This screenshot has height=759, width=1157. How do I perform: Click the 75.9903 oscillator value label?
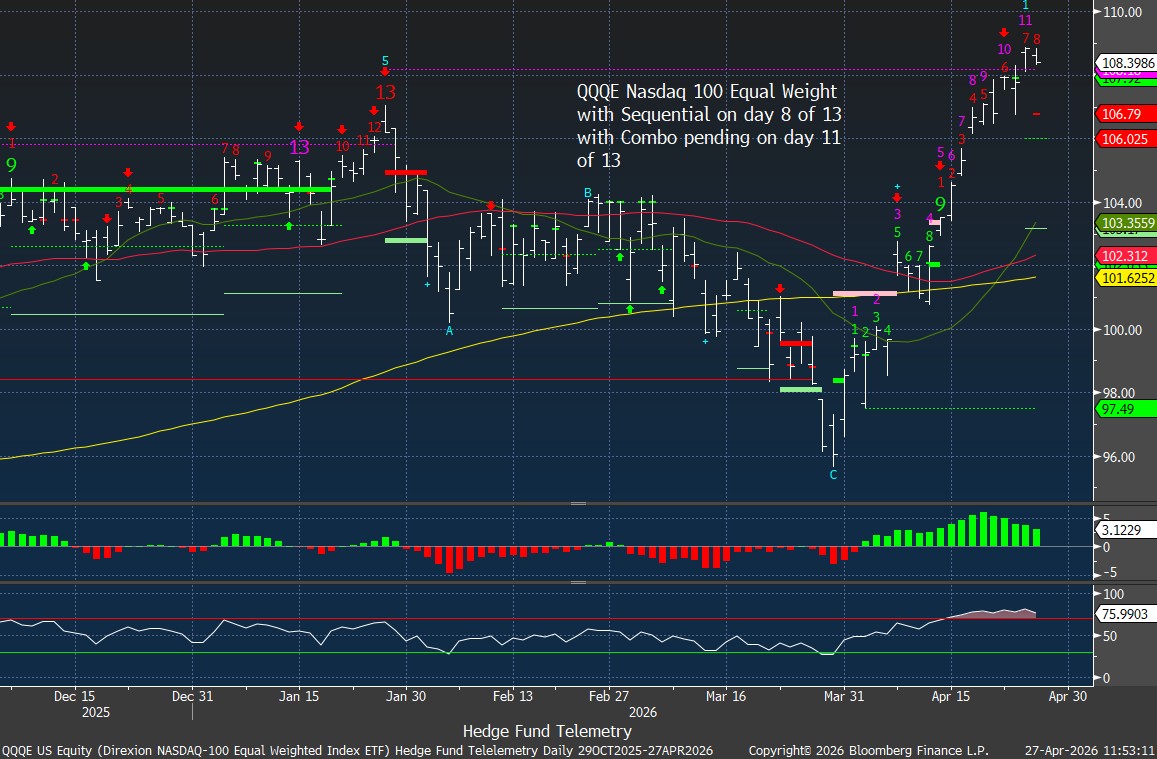pos(1122,614)
